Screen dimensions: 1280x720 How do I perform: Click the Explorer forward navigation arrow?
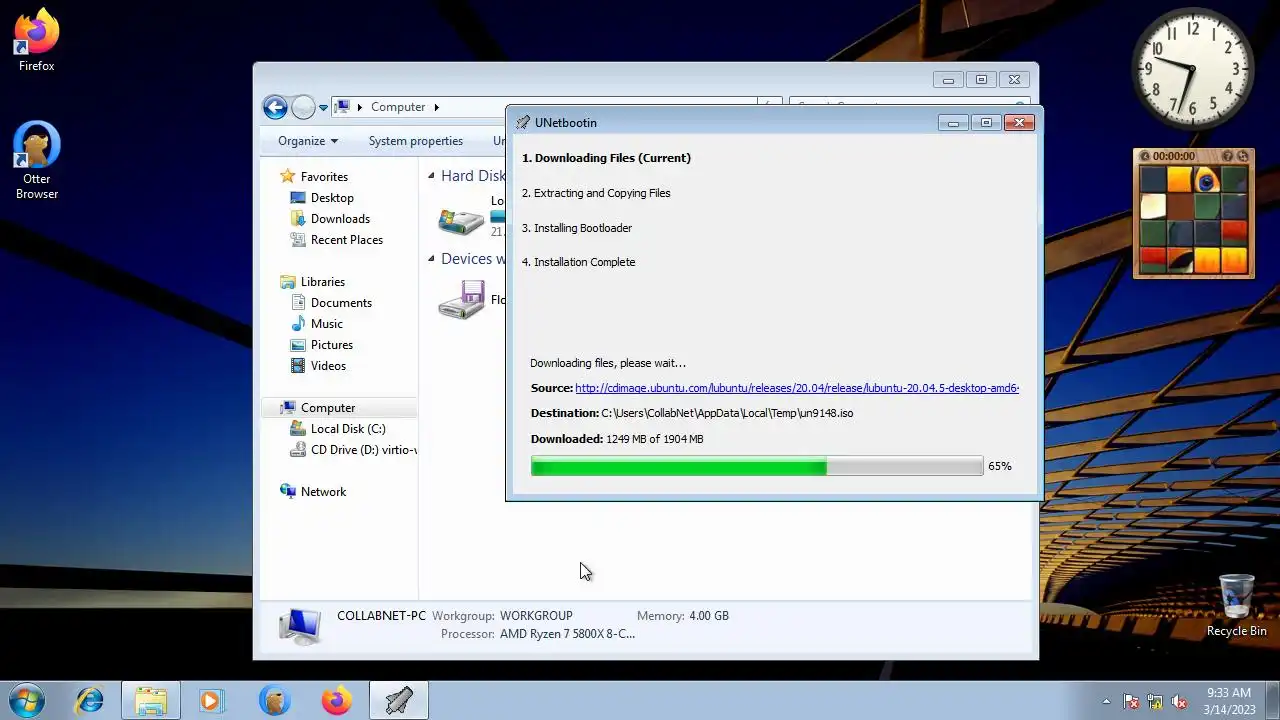click(303, 107)
